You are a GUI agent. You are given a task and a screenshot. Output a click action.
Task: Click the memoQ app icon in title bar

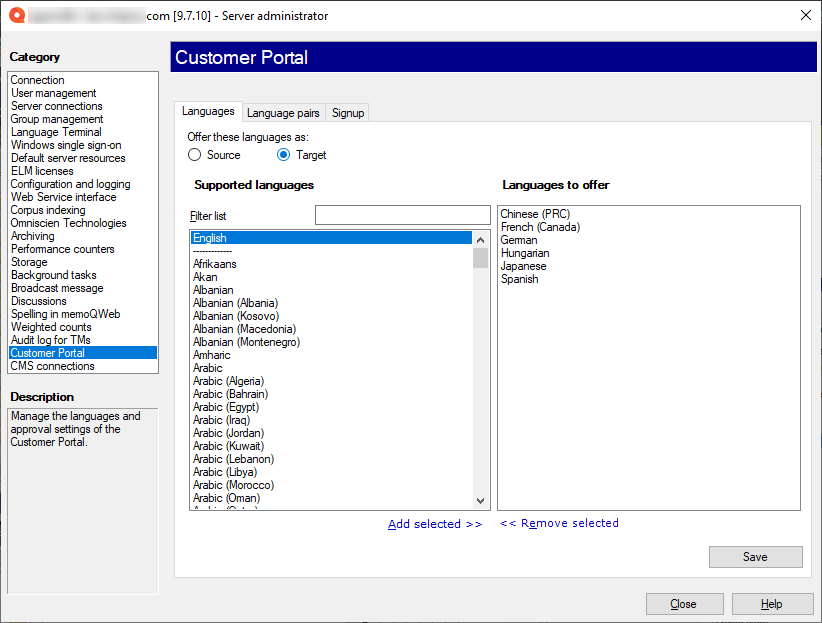(15, 15)
